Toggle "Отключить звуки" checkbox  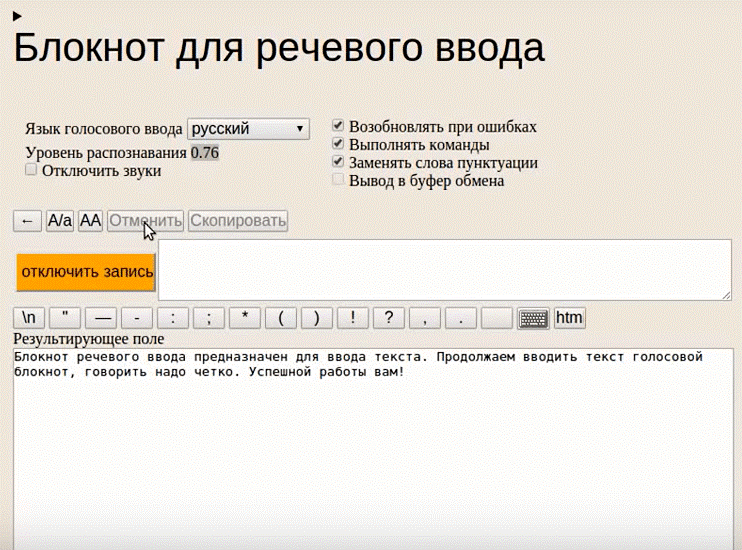click(x=31, y=169)
